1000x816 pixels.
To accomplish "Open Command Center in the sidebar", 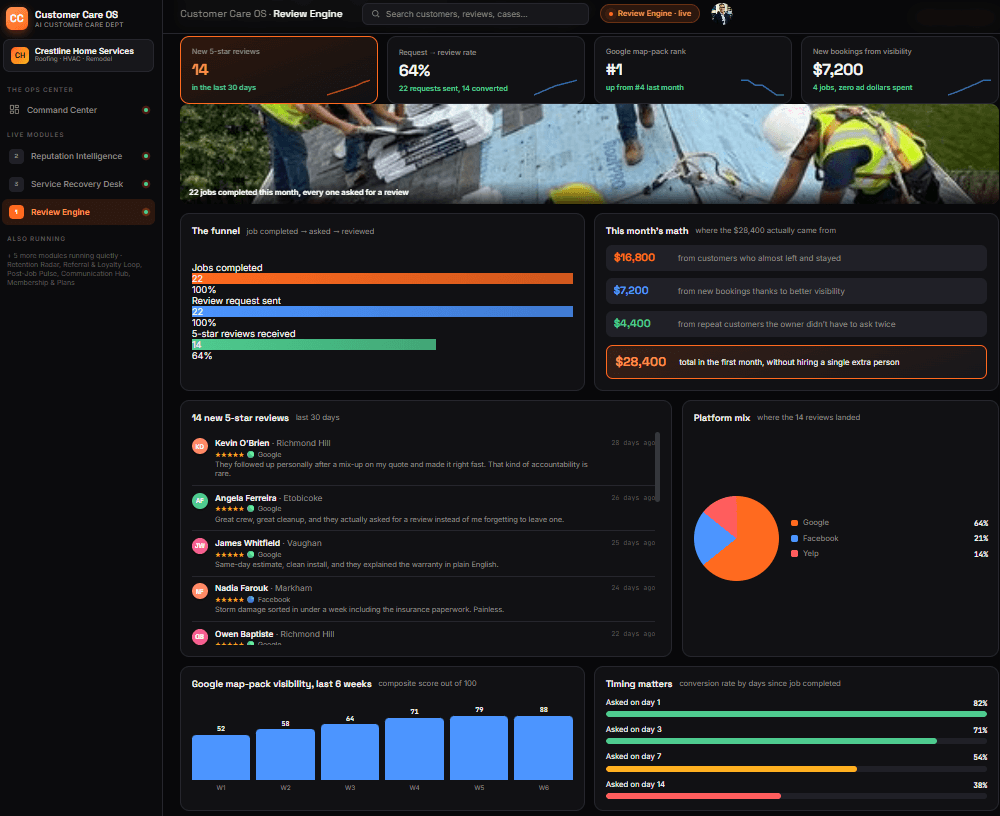I will [78, 110].
